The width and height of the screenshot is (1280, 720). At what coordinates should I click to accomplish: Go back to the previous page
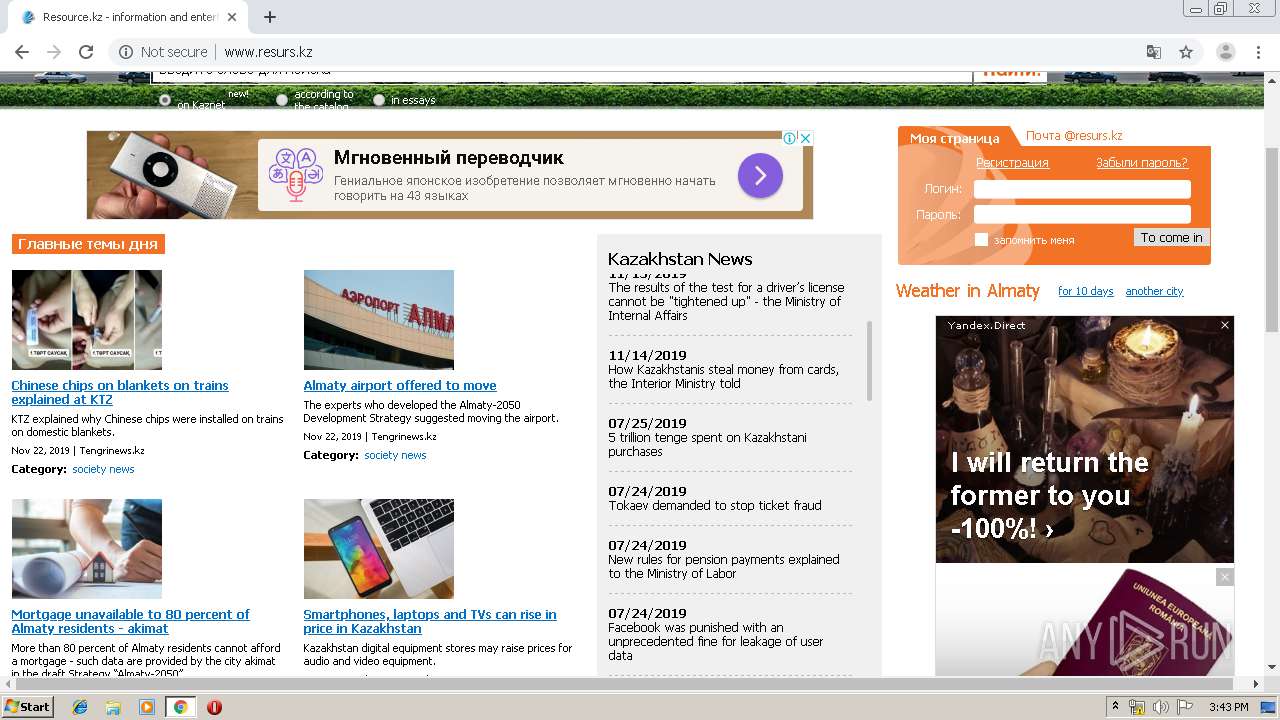pyautogui.click(x=22, y=52)
